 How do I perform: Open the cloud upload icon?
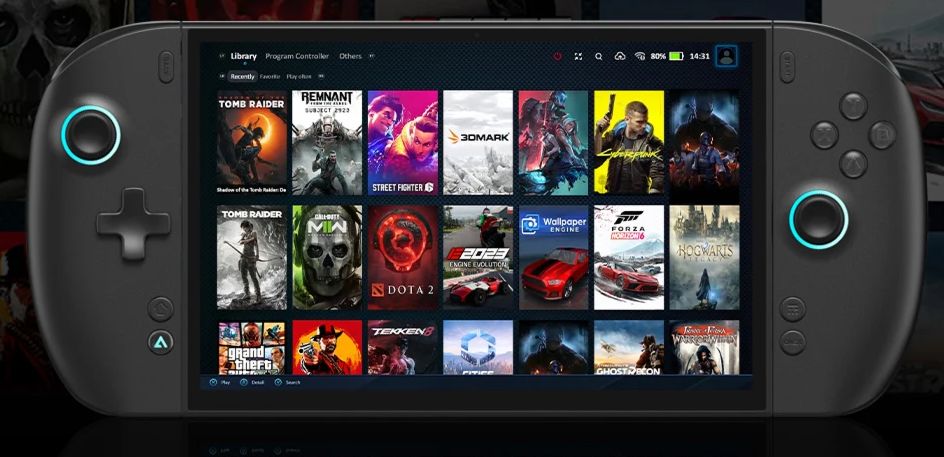pos(620,56)
